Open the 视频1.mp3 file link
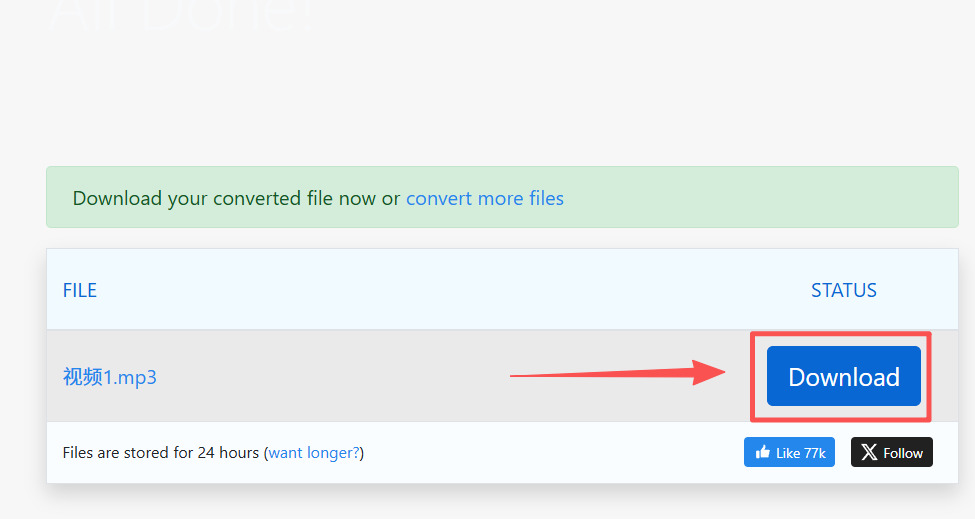Screen dimensions: 975x519 point(109,377)
